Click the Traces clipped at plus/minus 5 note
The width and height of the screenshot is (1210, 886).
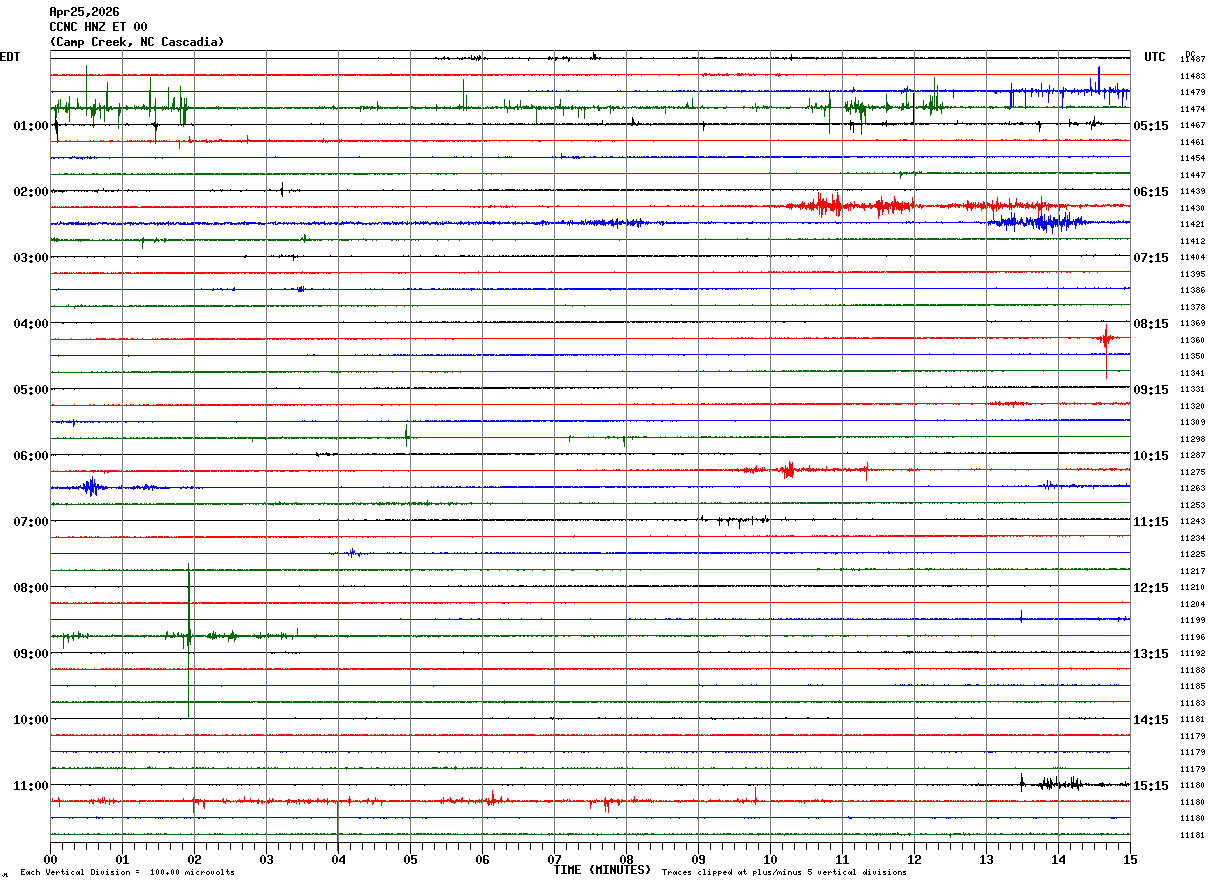[x=784, y=873]
